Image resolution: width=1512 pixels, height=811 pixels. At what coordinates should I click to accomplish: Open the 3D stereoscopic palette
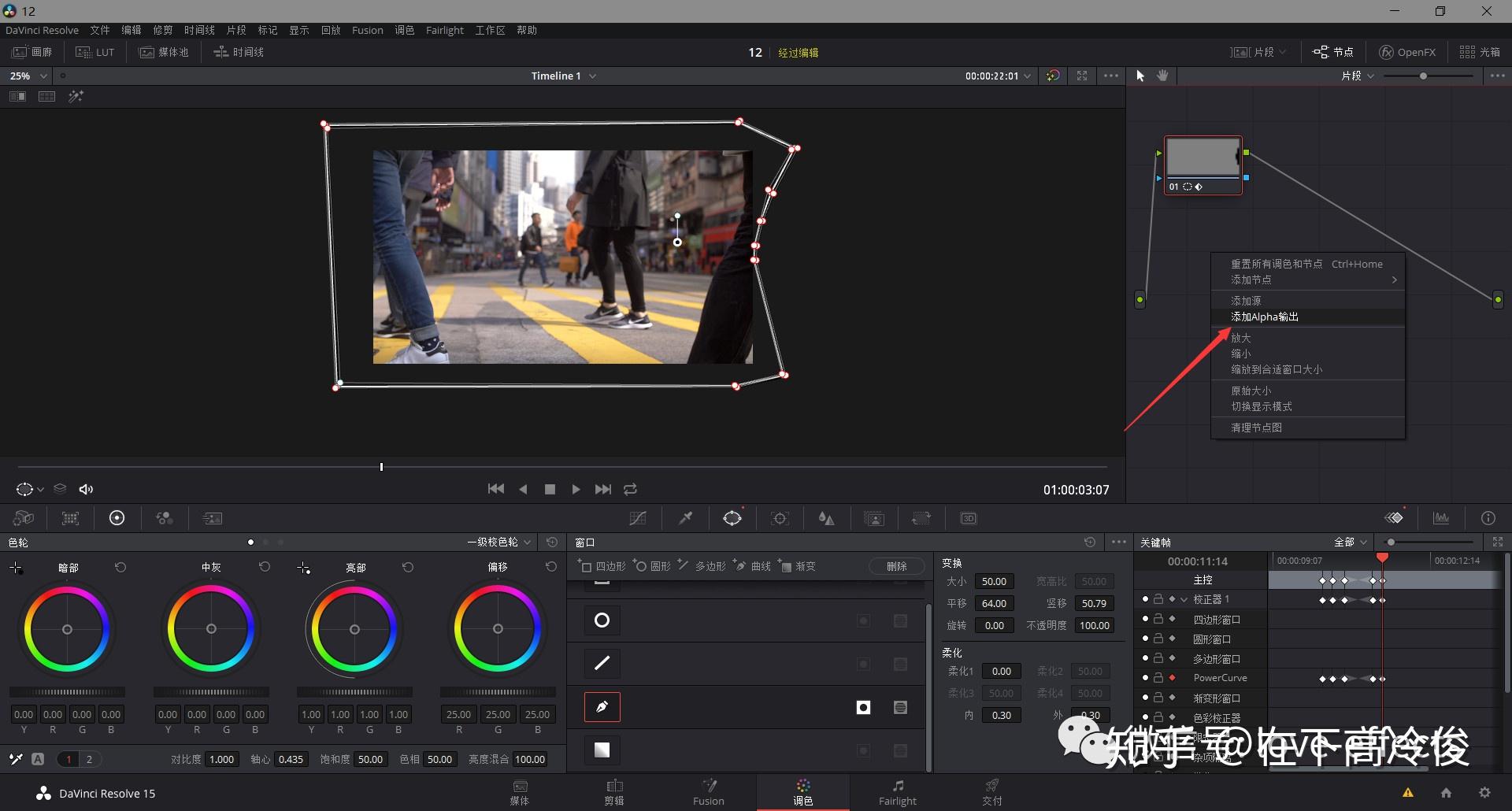pos(969,518)
